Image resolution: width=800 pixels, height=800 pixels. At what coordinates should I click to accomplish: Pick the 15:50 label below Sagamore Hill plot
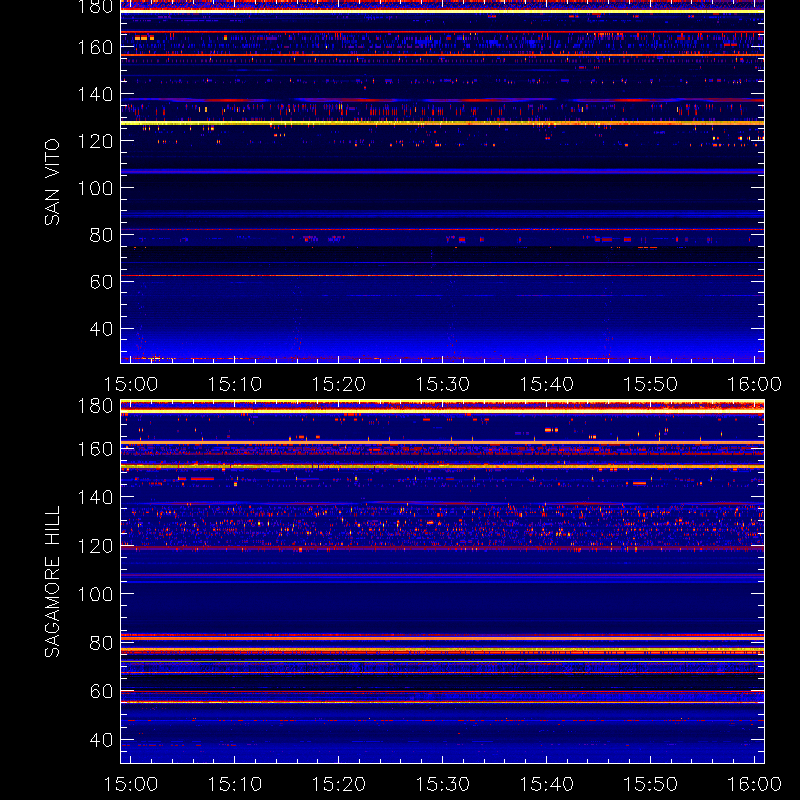(x=651, y=784)
